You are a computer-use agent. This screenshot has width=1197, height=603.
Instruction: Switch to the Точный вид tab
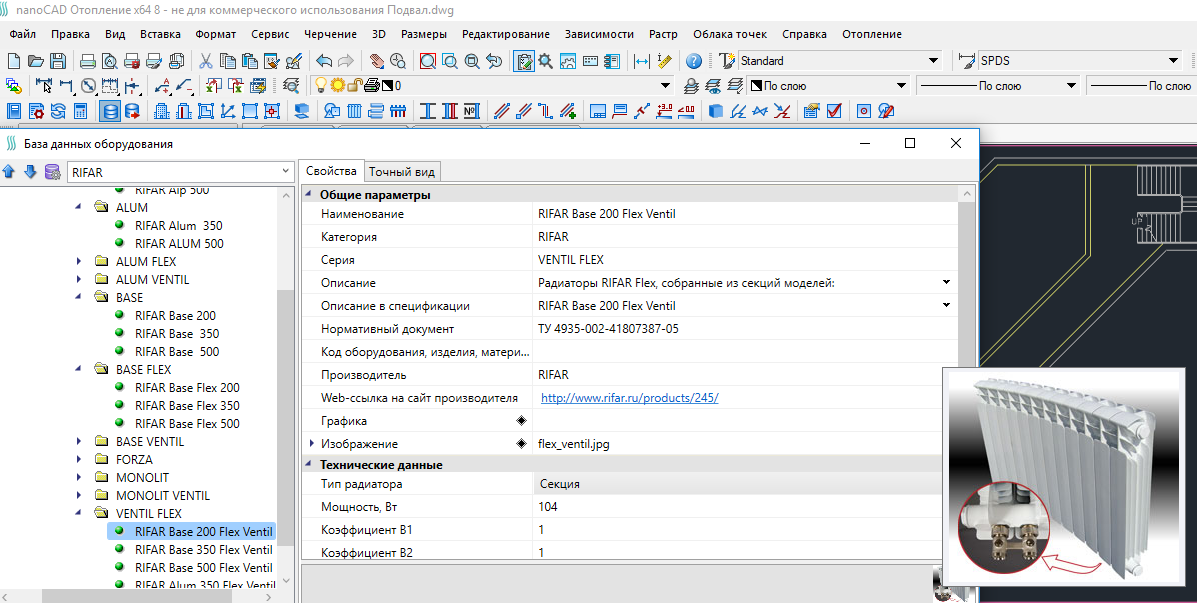pos(402,172)
